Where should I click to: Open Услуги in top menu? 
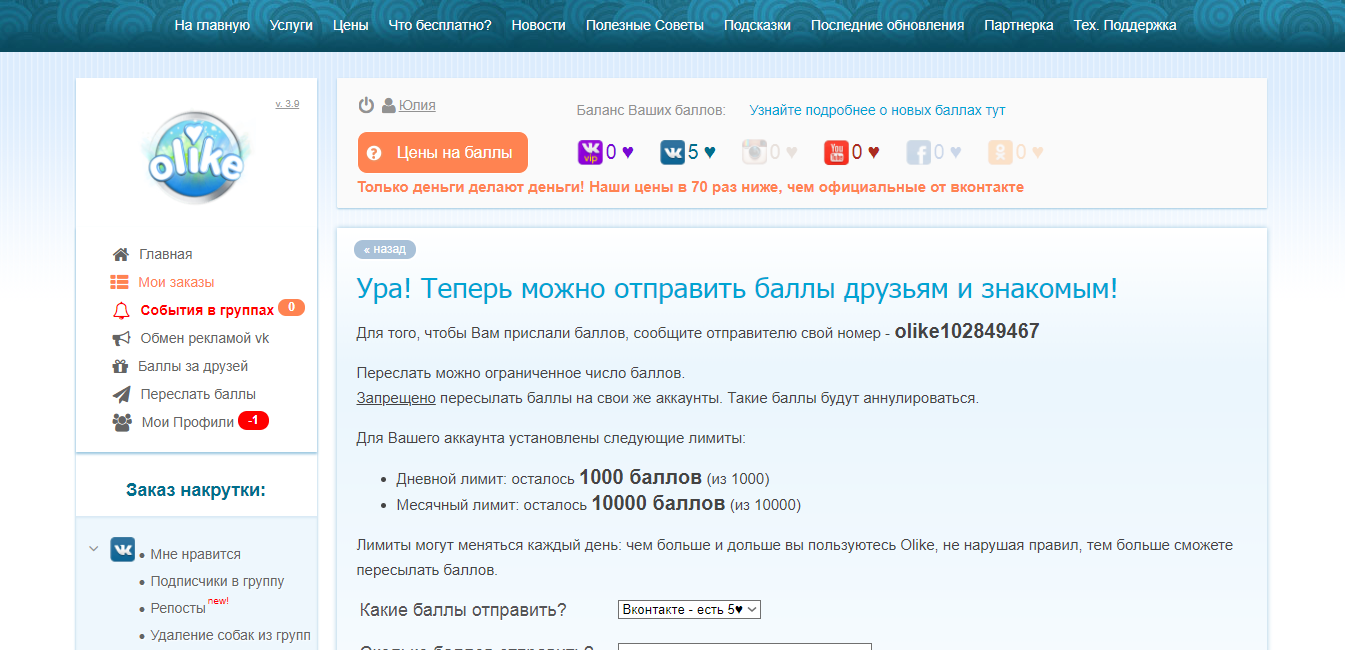291,25
